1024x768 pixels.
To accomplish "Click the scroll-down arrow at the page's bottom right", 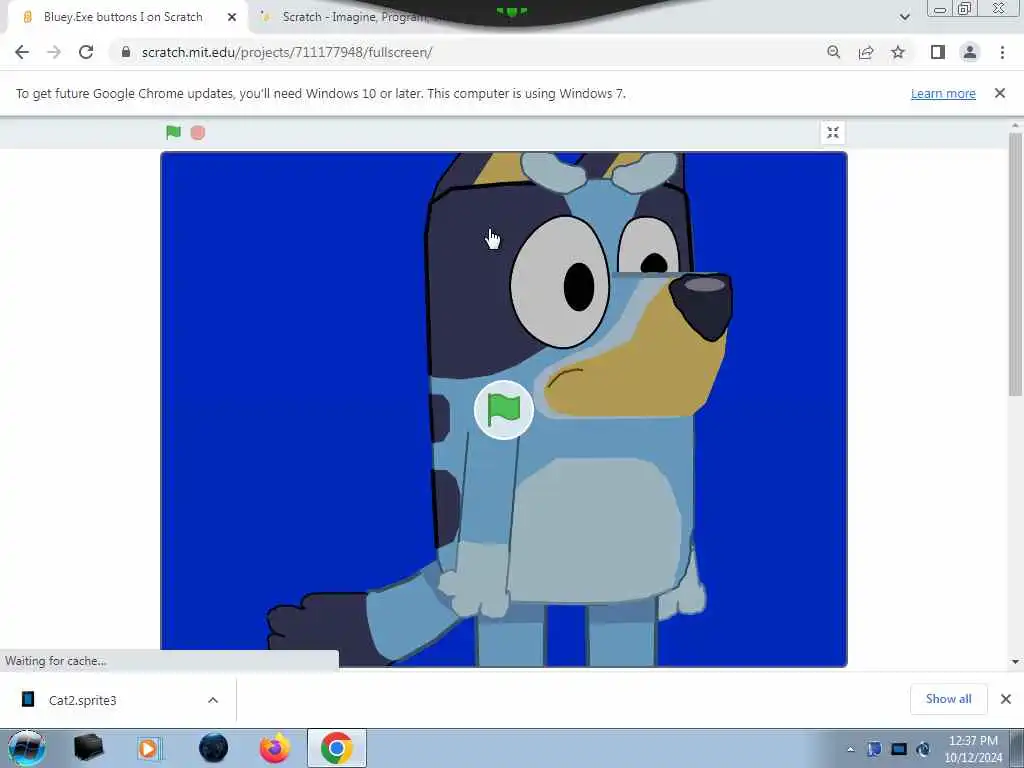I will tap(1015, 662).
